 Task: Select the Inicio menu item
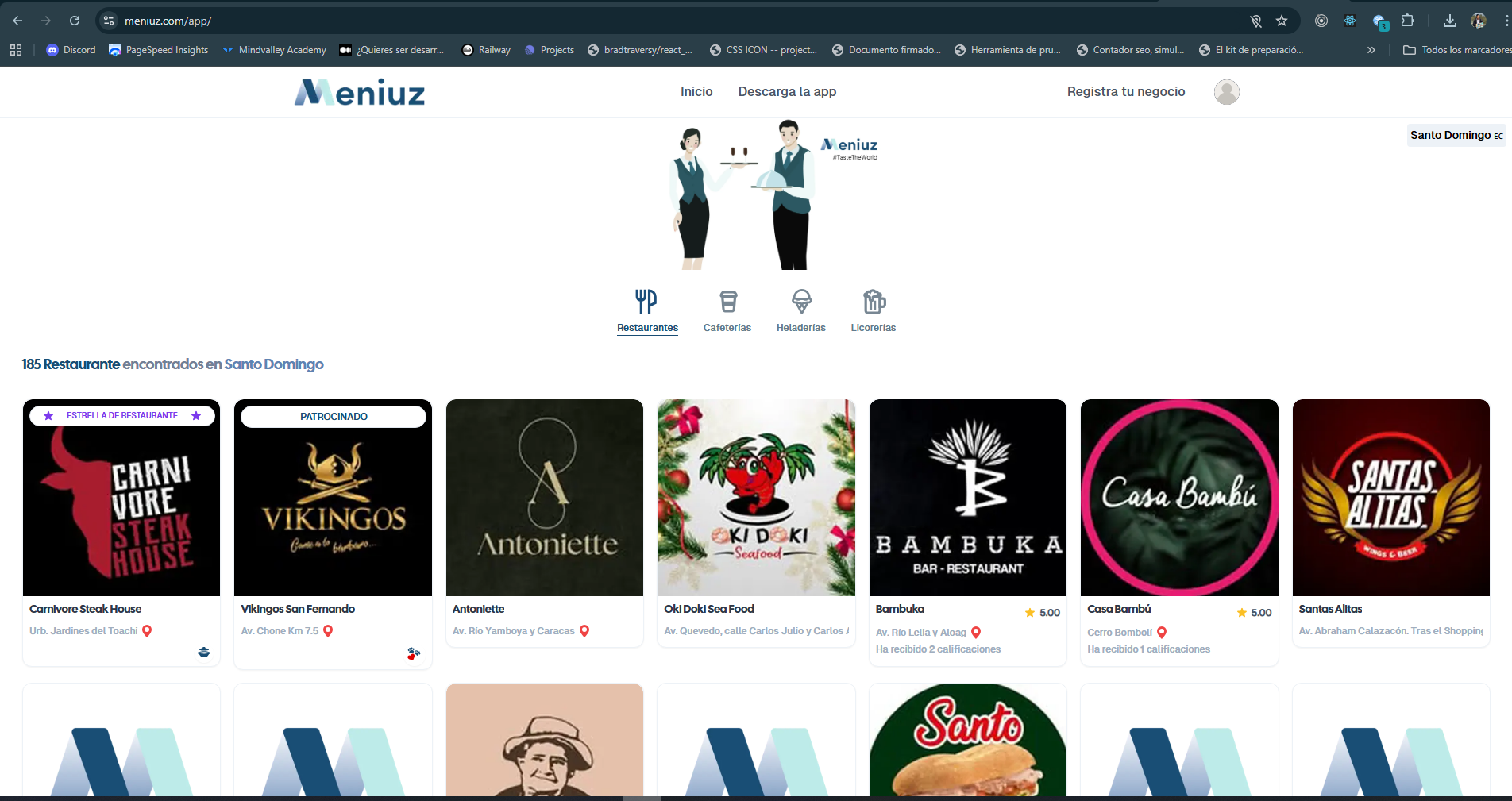tap(696, 91)
